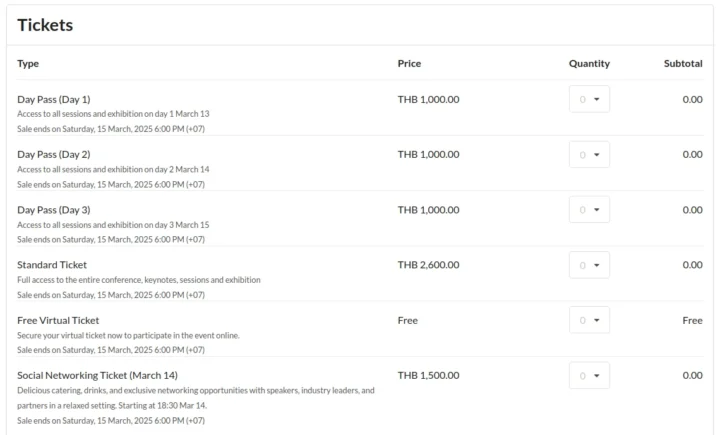Image resolution: width=720 pixels, height=435 pixels.
Task: Select the Day Pass (Day 1) ticket name
Action: pos(54,99)
